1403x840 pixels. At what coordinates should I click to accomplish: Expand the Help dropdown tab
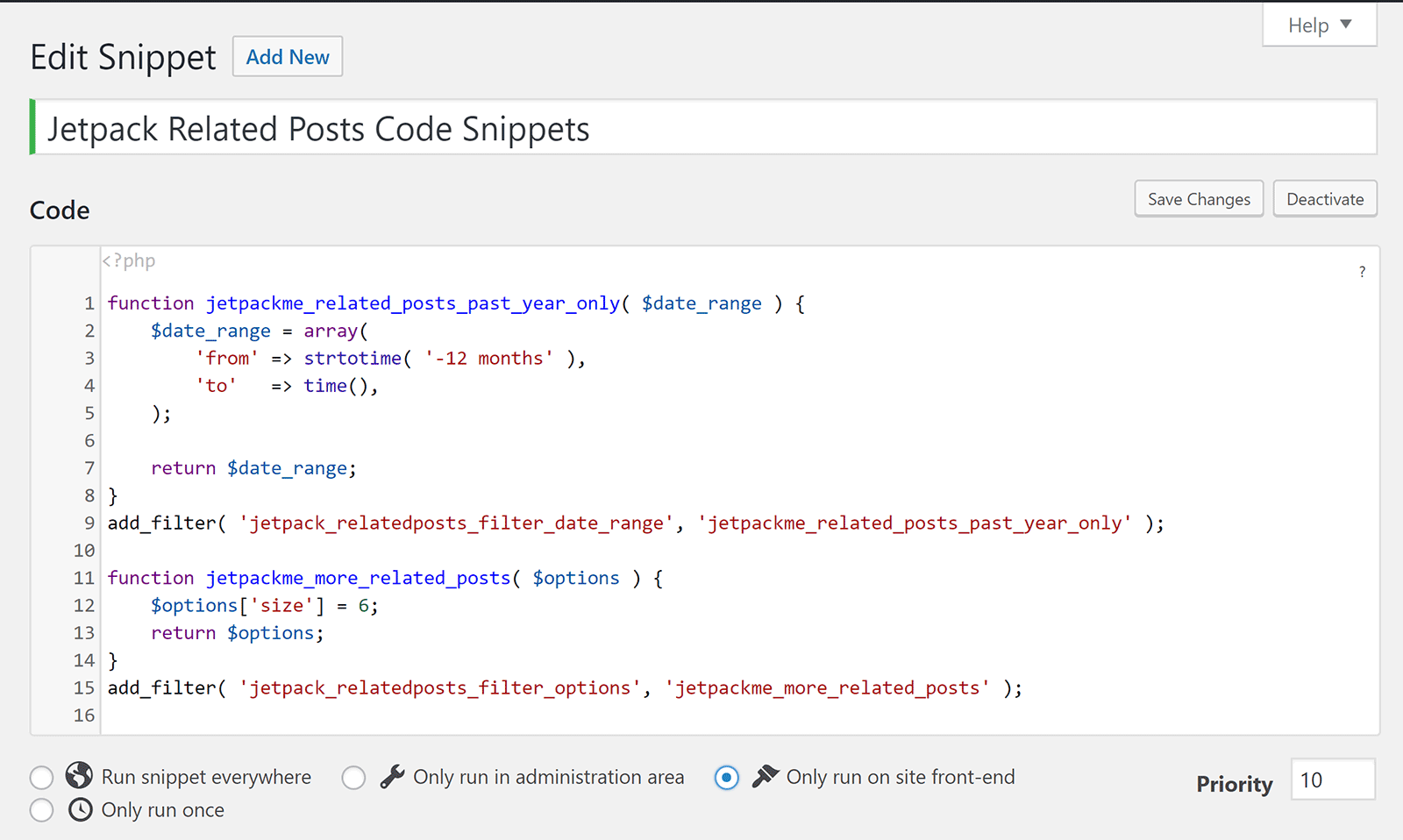click(1320, 25)
